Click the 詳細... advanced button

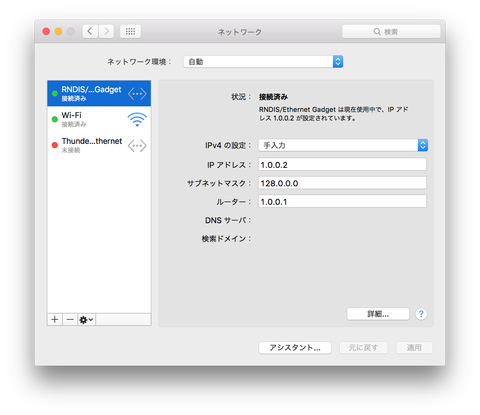click(x=378, y=314)
